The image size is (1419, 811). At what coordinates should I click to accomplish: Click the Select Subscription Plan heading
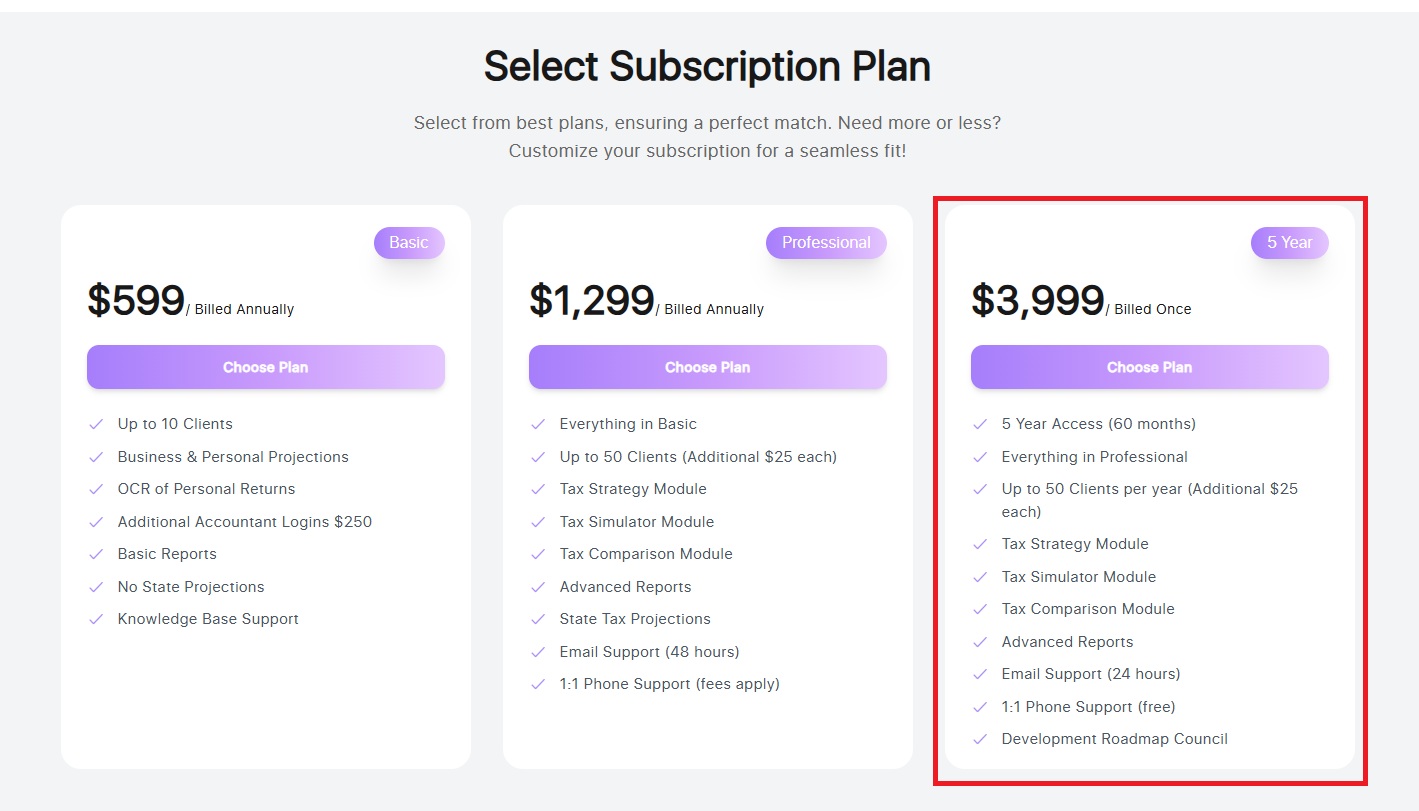click(707, 67)
